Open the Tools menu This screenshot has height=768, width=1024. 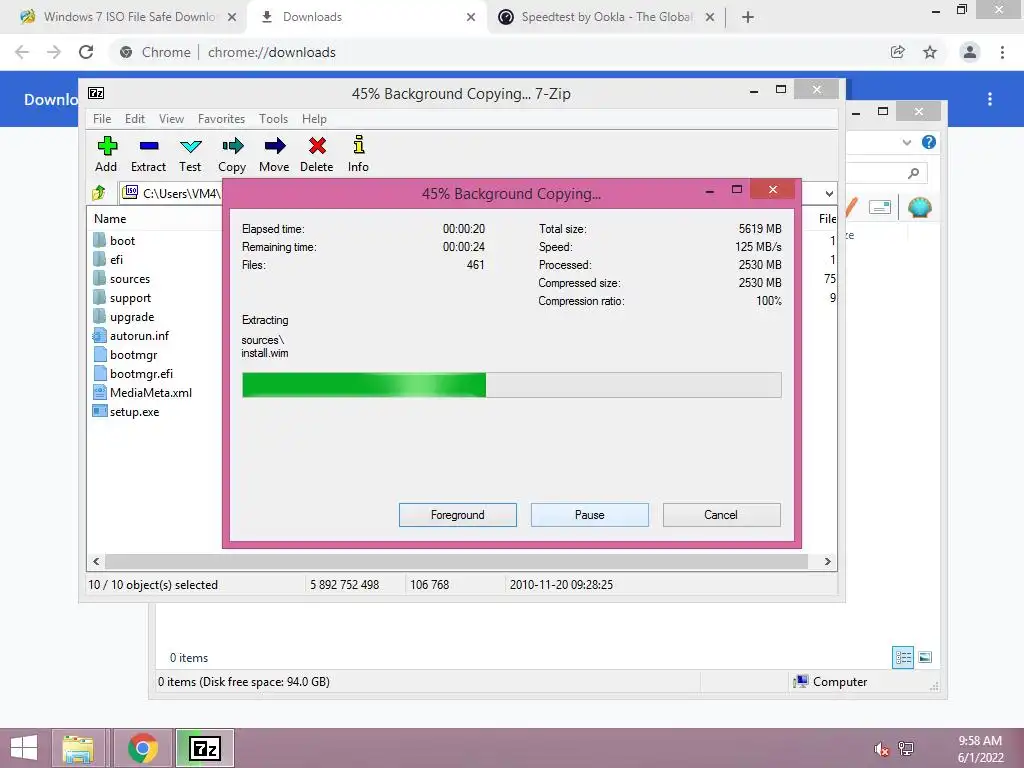point(273,119)
